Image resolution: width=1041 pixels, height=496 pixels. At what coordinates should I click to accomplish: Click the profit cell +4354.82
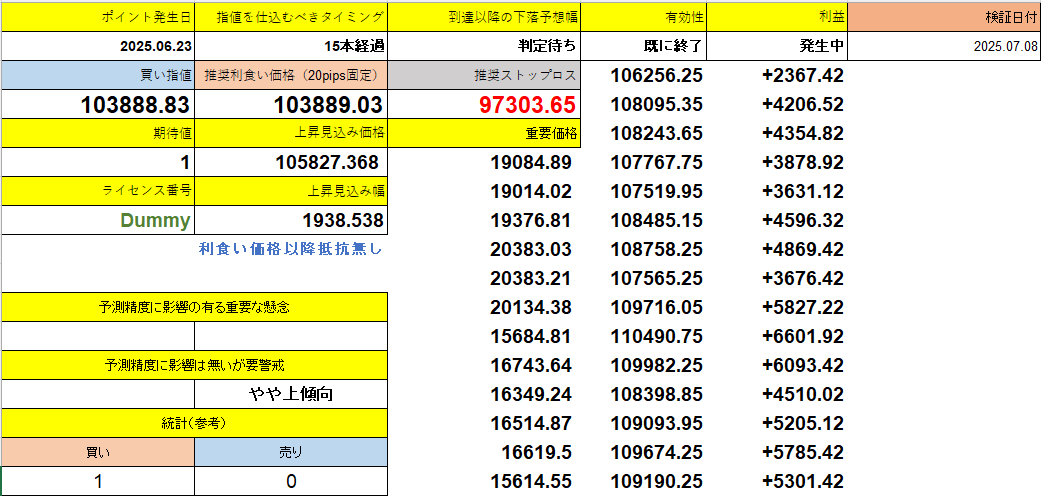click(x=803, y=133)
